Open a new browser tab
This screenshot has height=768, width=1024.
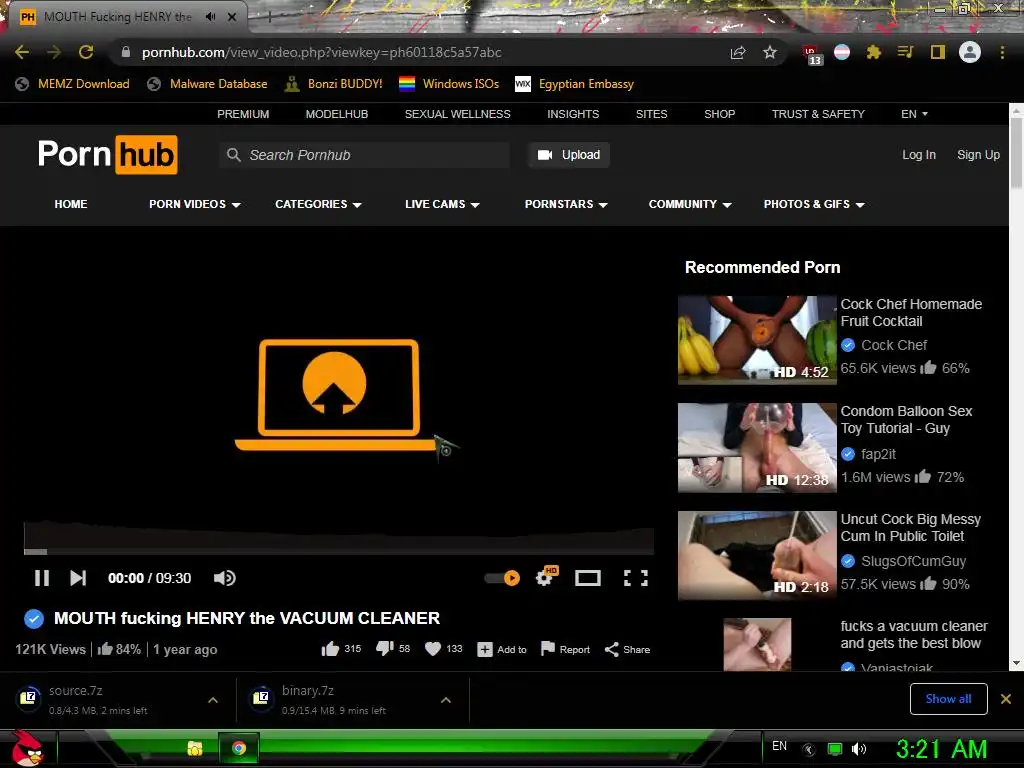[269, 18]
